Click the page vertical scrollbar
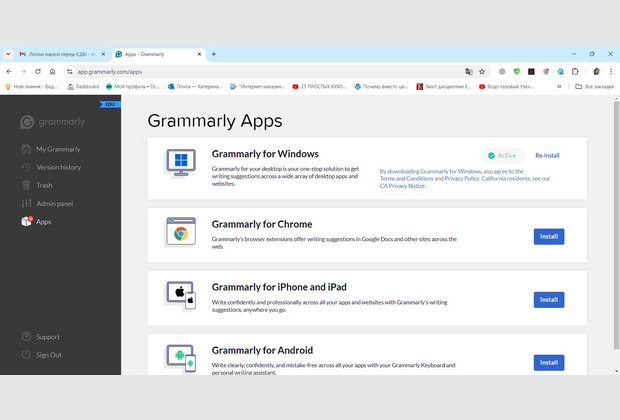Image resolution: width=620 pixels, height=420 pixels. coord(616,225)
